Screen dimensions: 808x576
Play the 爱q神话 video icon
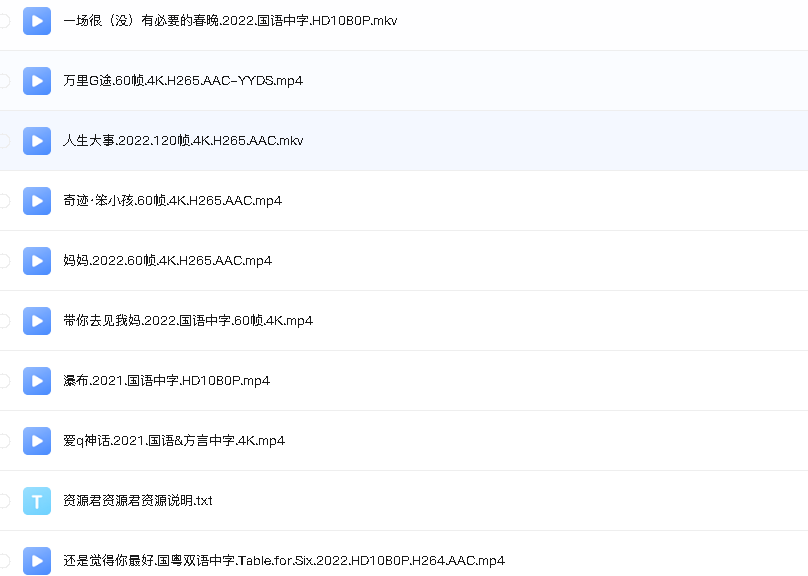coord(37,440)
